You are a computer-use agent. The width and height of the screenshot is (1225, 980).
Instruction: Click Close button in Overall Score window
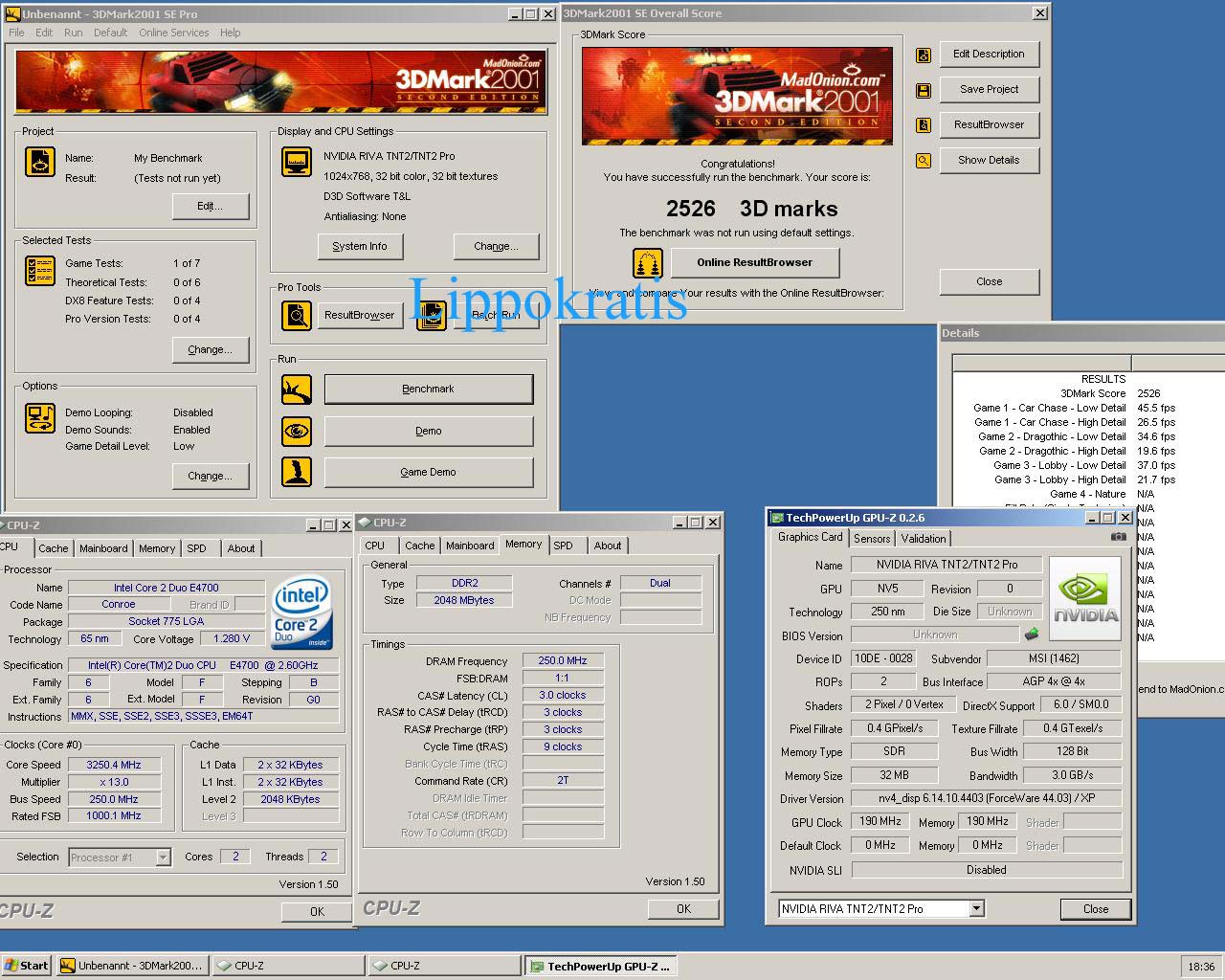[x=989, y=281]
